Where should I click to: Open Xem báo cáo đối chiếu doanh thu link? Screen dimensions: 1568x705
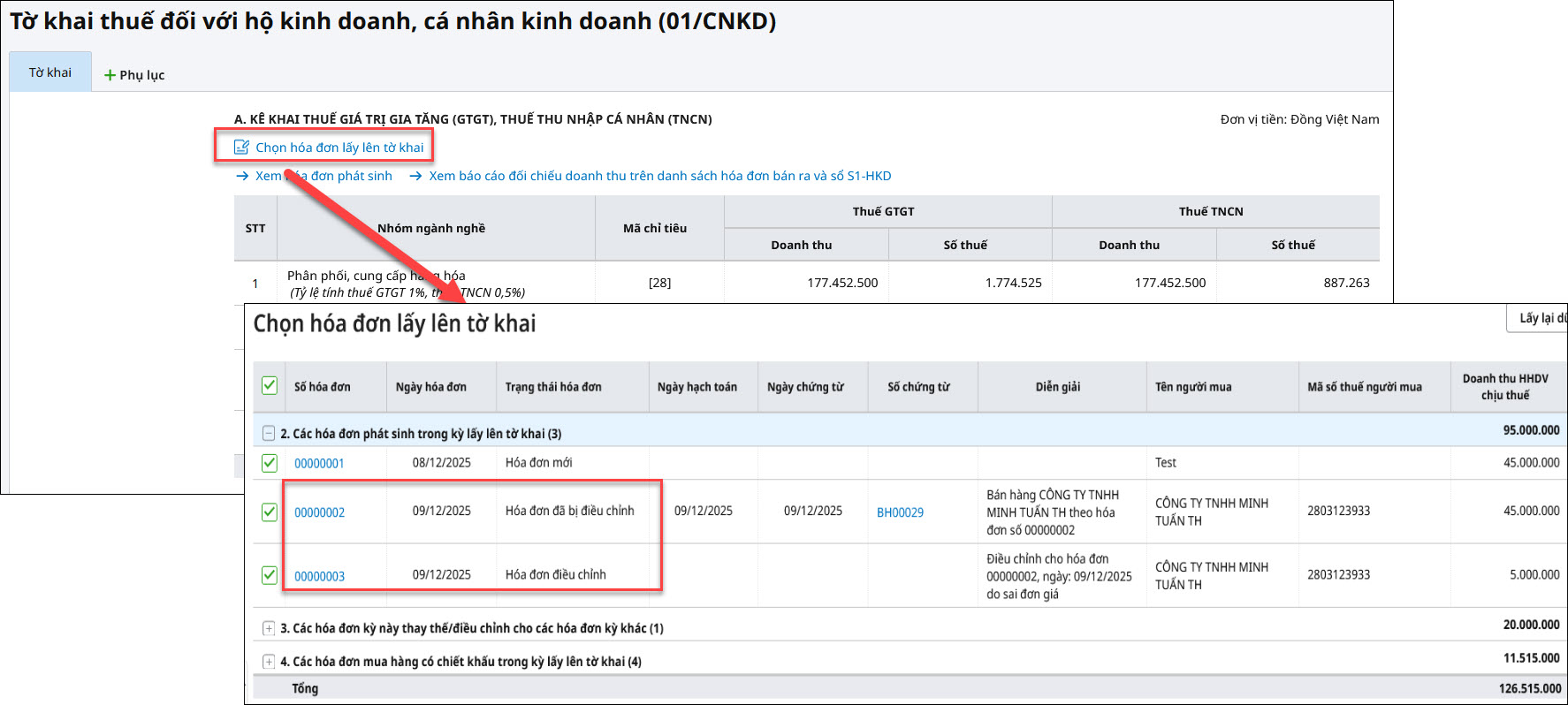(x=659, y=176)
